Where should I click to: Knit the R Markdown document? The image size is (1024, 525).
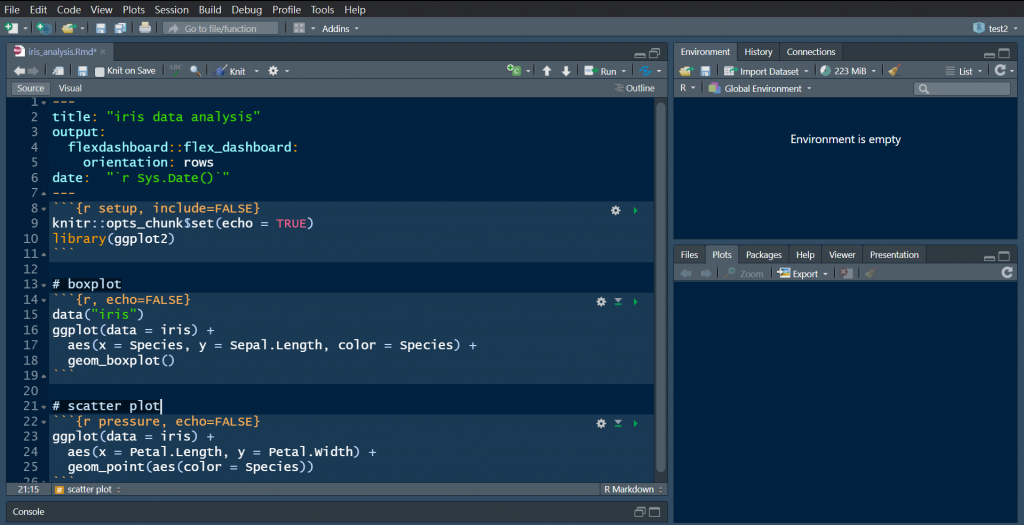pos(231,71)
